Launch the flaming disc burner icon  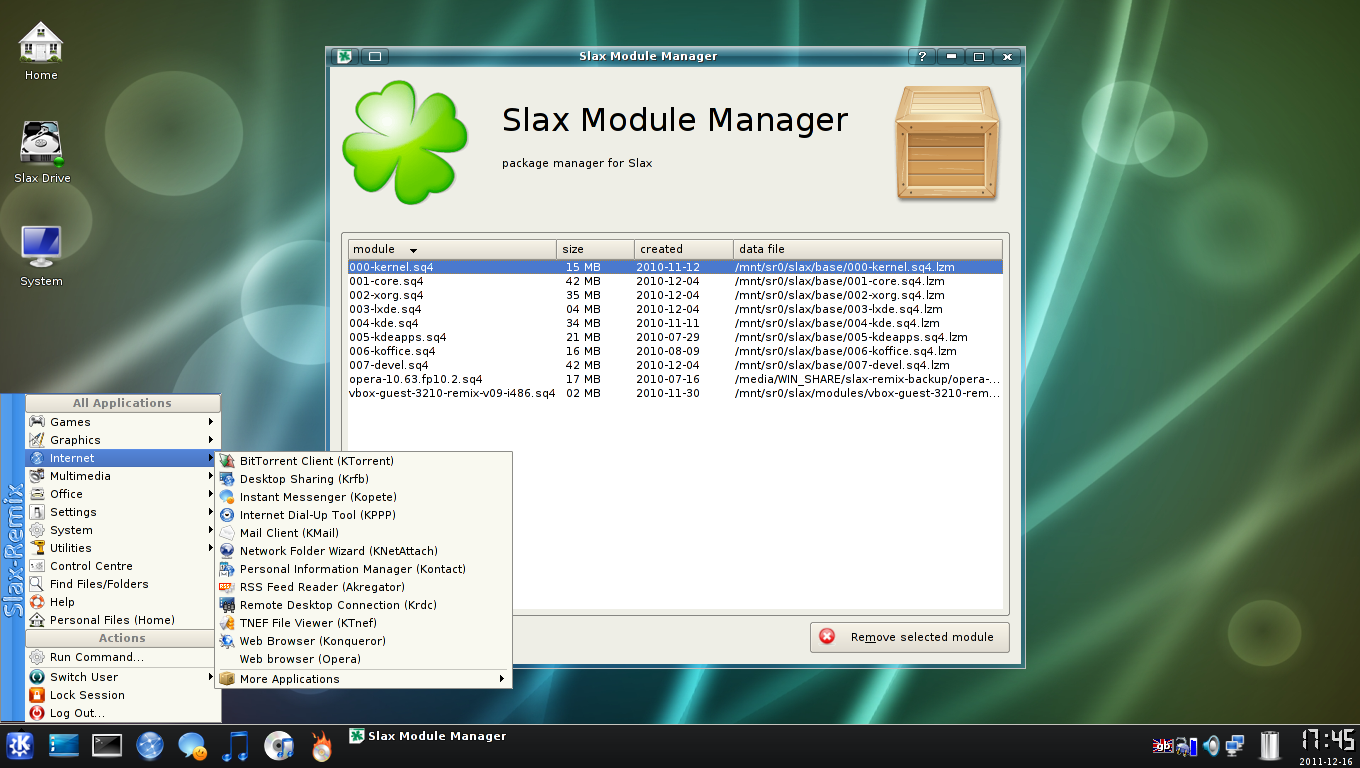click(x=321, y=746)
